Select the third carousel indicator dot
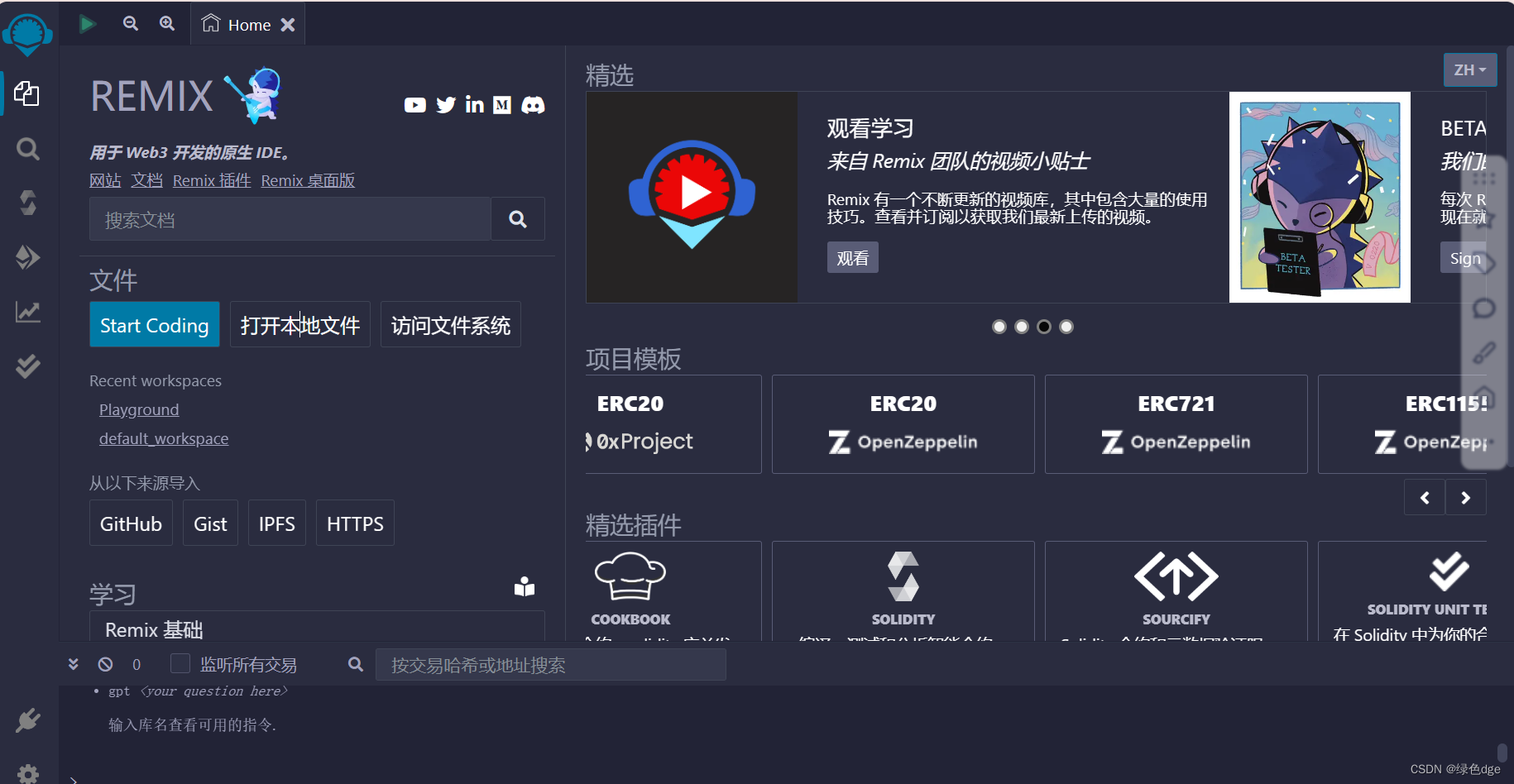Image resolution: width=1514 pixels, height=784 pixels. (x=1044, y=327)
